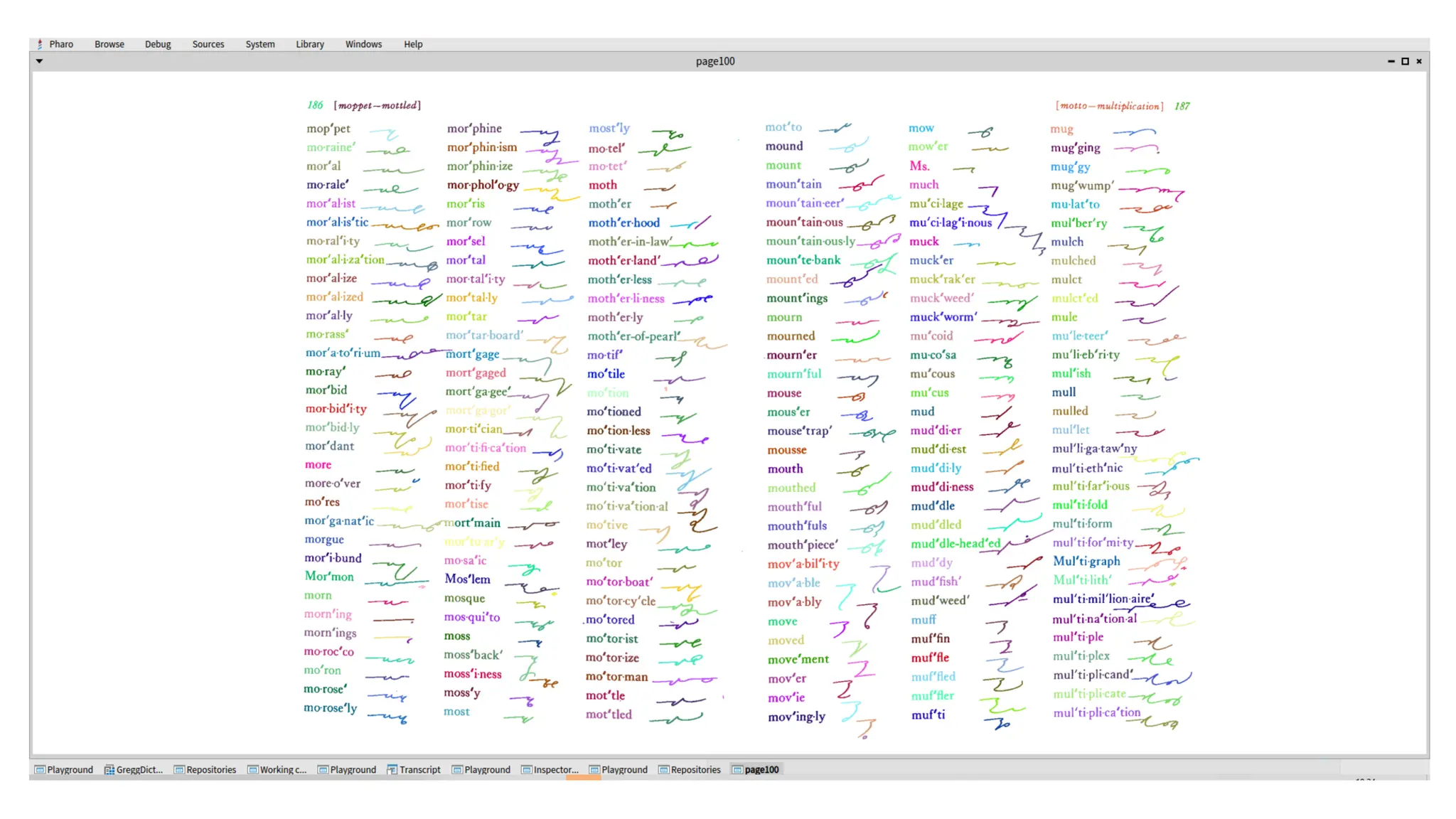Minimize the page100 window
This screenshot has height=819, width=1456.
point(1391,62)
